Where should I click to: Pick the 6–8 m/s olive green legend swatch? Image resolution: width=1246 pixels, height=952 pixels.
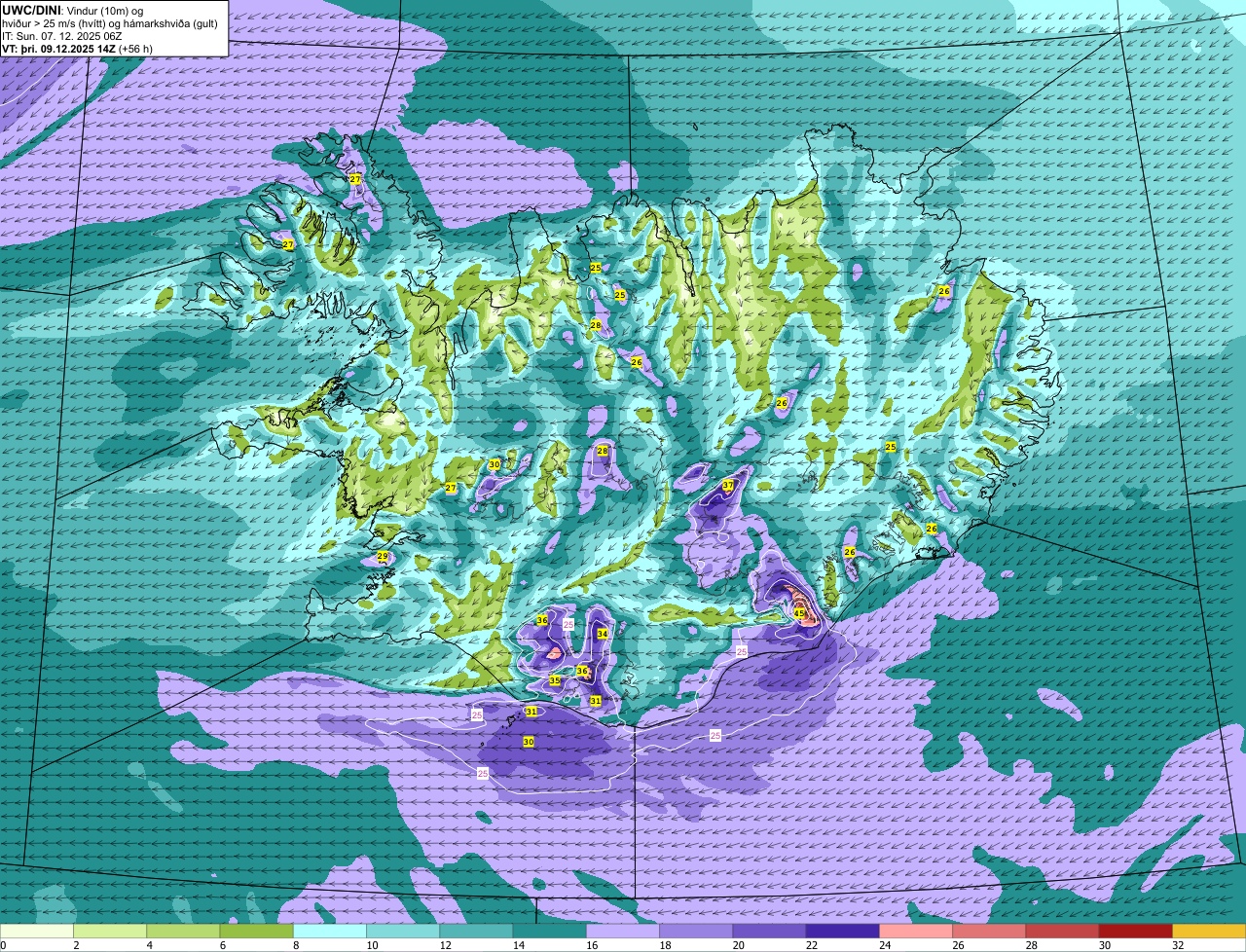click(256, 932)
